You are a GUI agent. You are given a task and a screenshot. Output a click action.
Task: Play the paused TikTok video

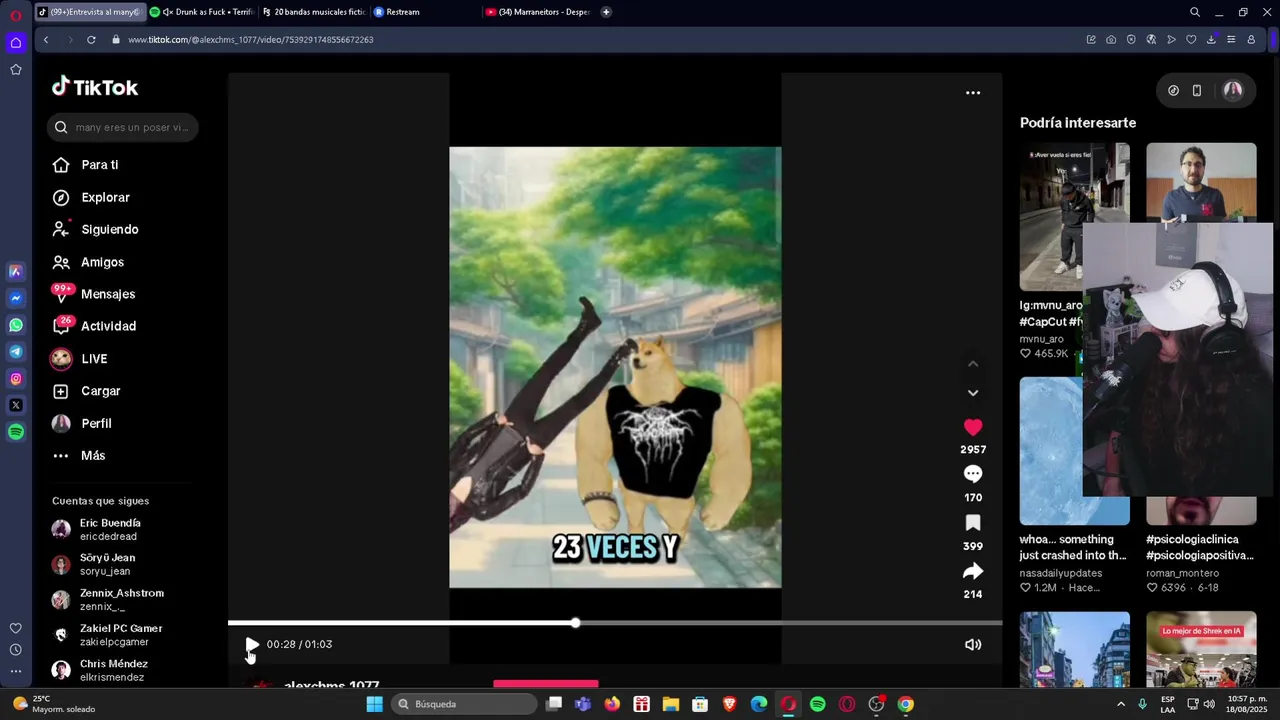pos(252,645)
